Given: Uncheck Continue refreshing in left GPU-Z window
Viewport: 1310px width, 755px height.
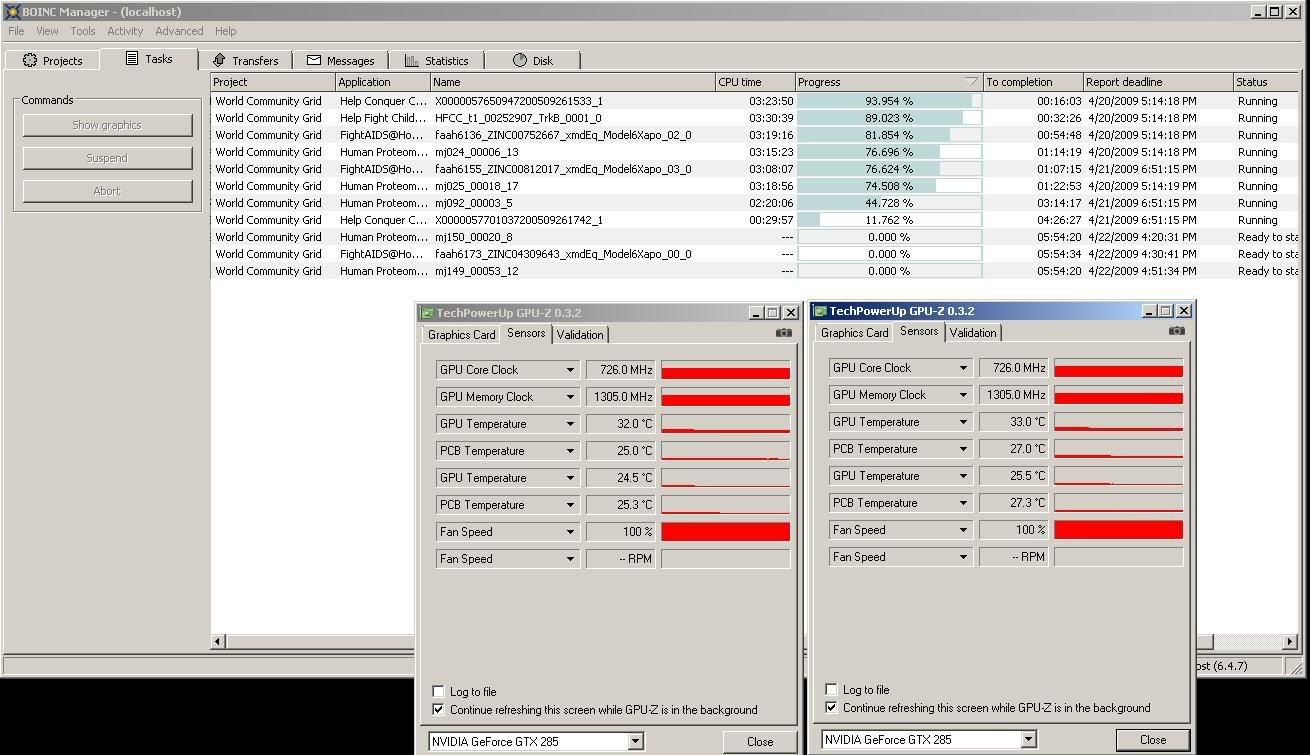Looking at the screenshot, I should click(x=438, y=709).
